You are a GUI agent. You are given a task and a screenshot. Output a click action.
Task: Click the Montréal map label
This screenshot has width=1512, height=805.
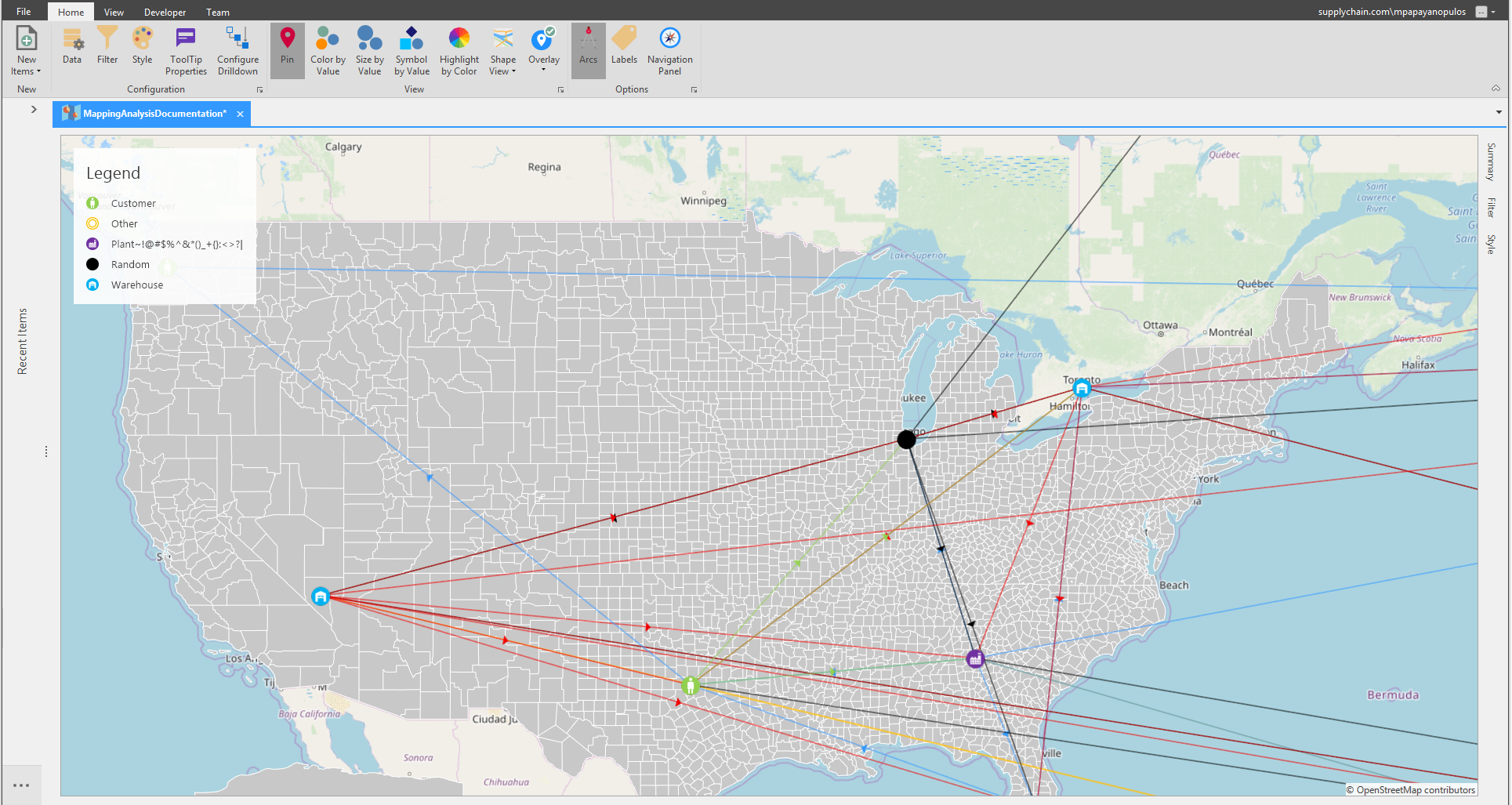(1231, 332)
